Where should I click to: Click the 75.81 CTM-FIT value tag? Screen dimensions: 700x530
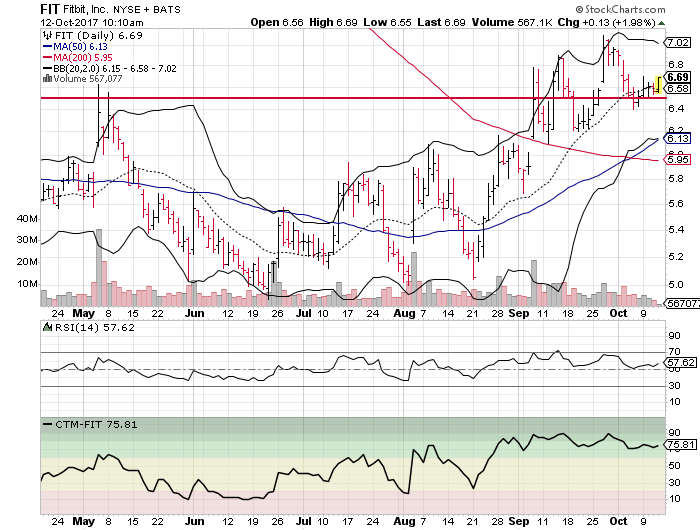[x=681, y=445]
